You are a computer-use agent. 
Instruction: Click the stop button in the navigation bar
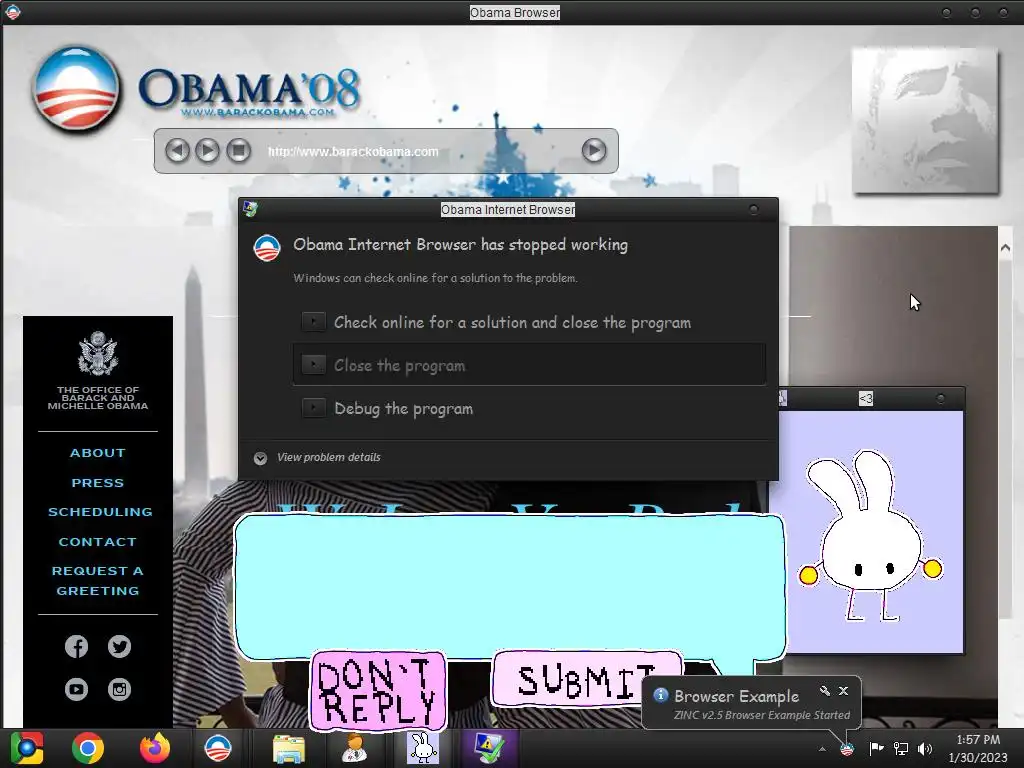tap(238, 151)
